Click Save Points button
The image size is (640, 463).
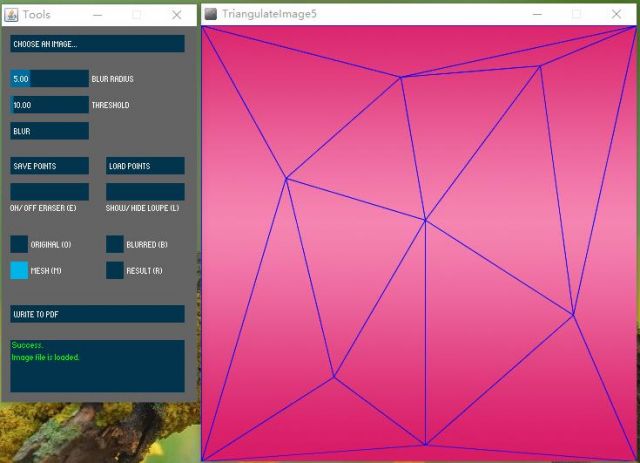click(49, 166)
